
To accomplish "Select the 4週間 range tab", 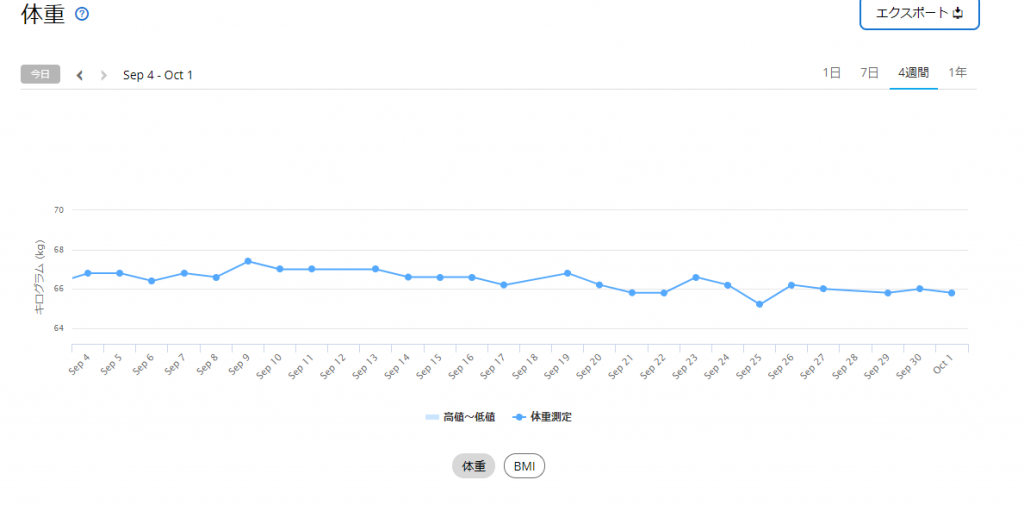I will 913,72.
